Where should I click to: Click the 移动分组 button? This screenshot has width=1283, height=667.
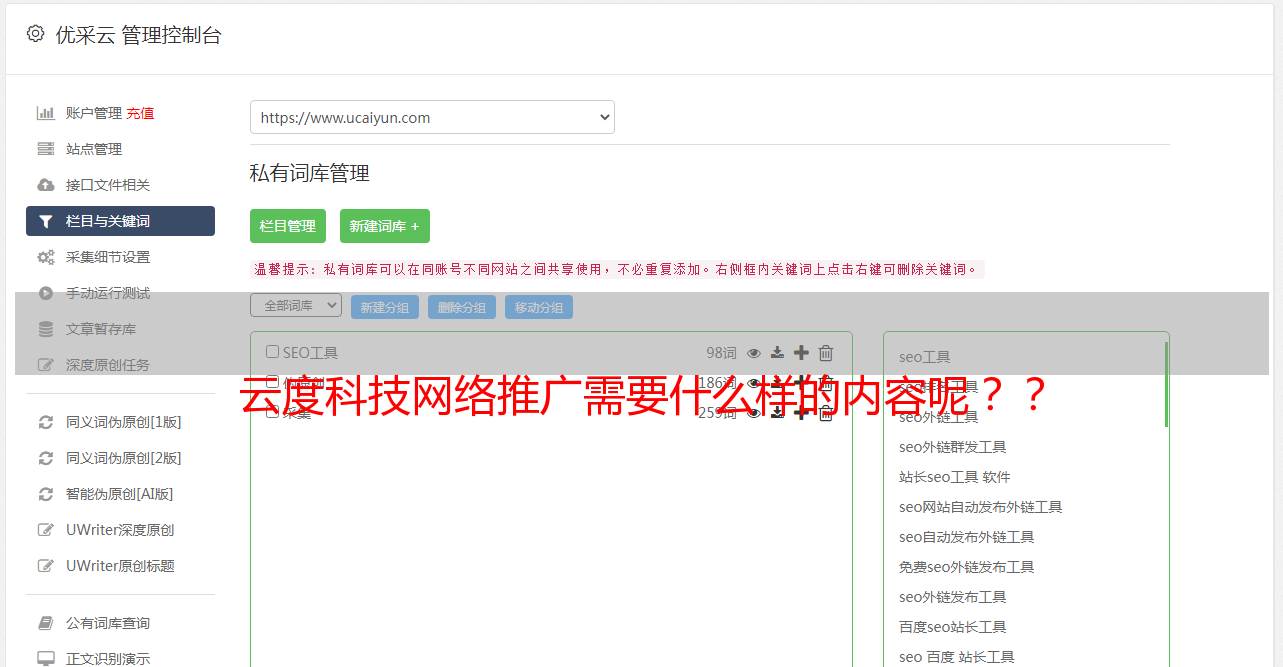(x=539, y=307)
